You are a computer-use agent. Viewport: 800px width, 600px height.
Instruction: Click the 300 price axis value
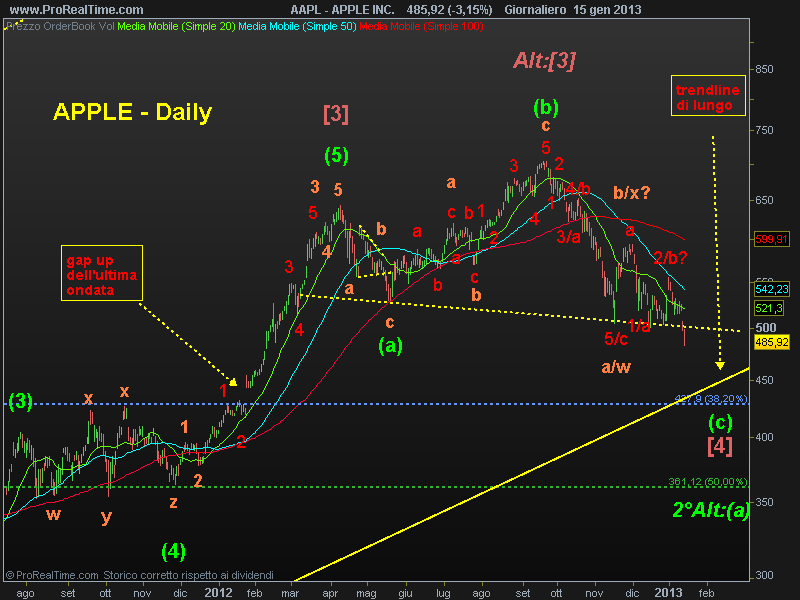click(764, 575)
